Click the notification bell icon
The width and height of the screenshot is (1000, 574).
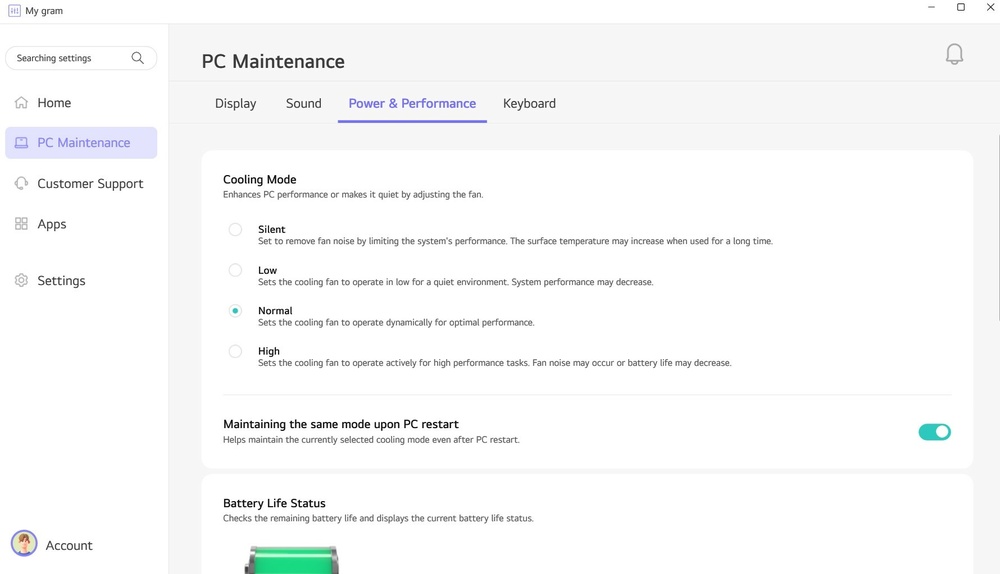tap(954, 54)
